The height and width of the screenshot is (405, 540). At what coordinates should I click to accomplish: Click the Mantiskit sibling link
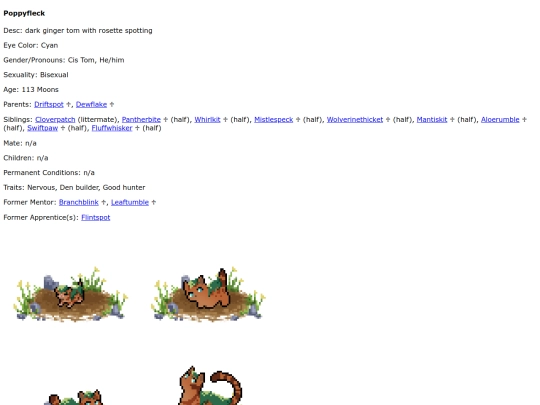(x=432, y=120)
